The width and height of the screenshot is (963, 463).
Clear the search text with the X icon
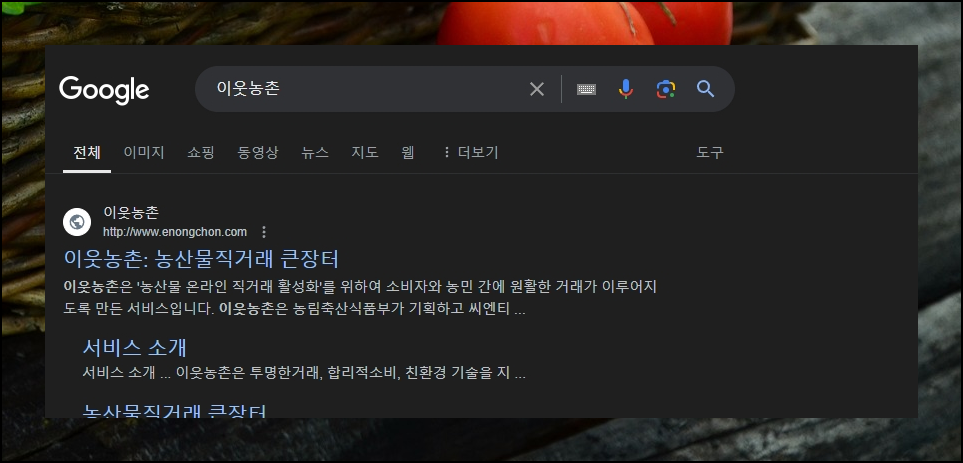coord(537,90)
